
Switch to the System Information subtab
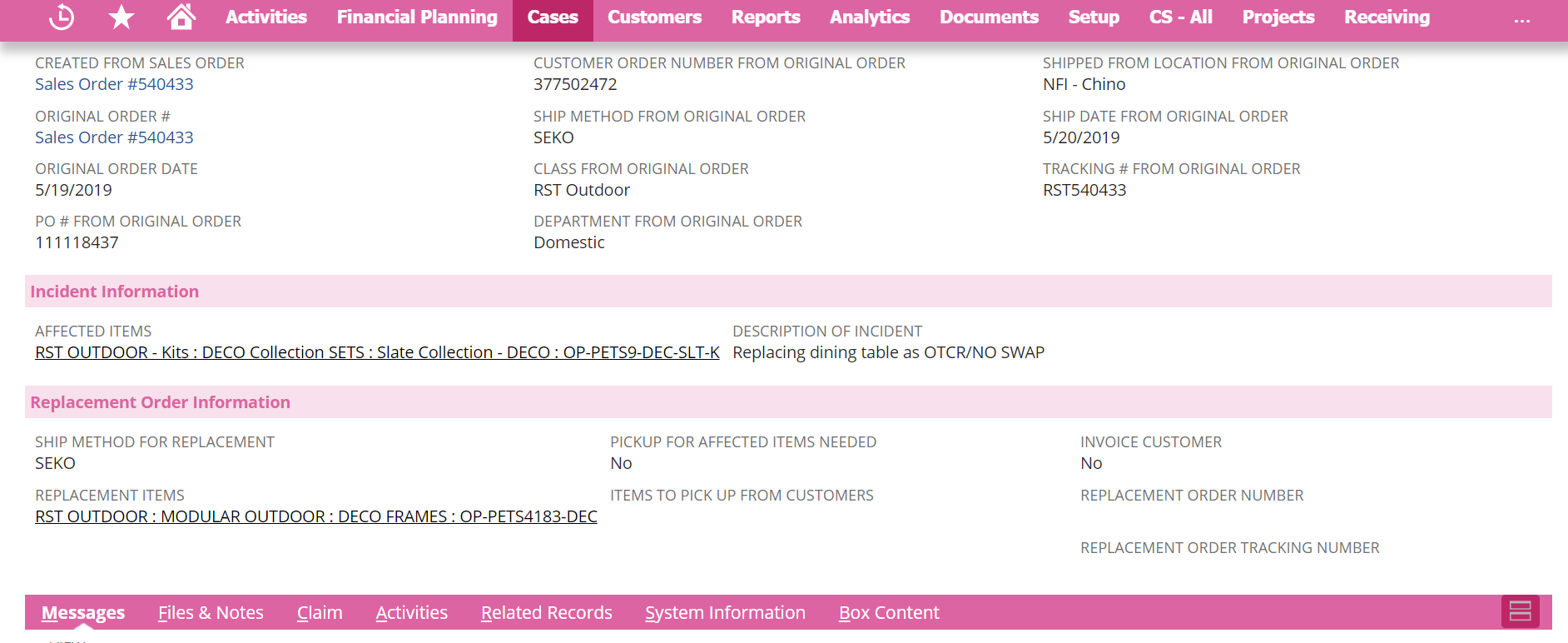click(x=726, y=613)
